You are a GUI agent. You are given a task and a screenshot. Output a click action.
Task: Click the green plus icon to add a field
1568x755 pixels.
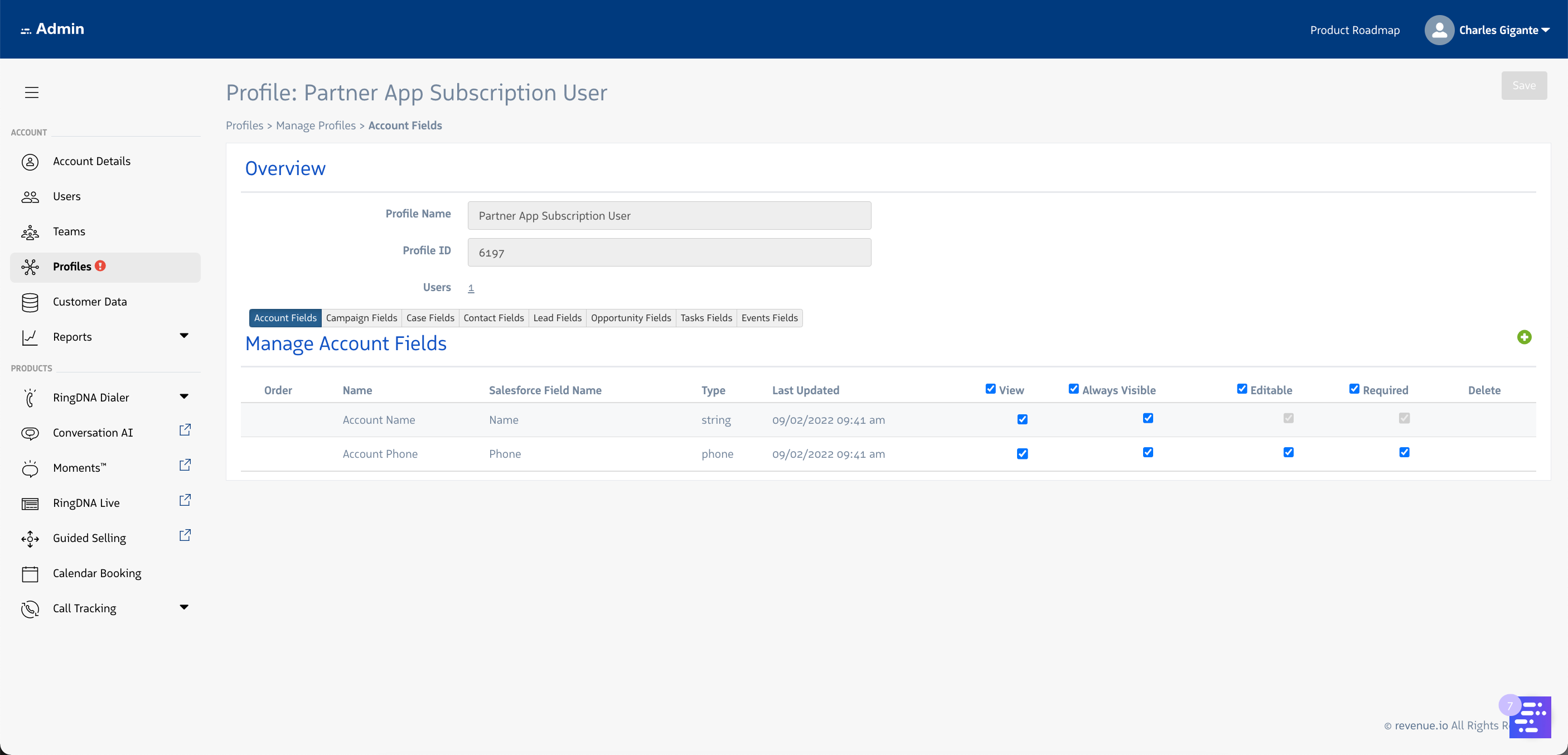(1524, 337)
